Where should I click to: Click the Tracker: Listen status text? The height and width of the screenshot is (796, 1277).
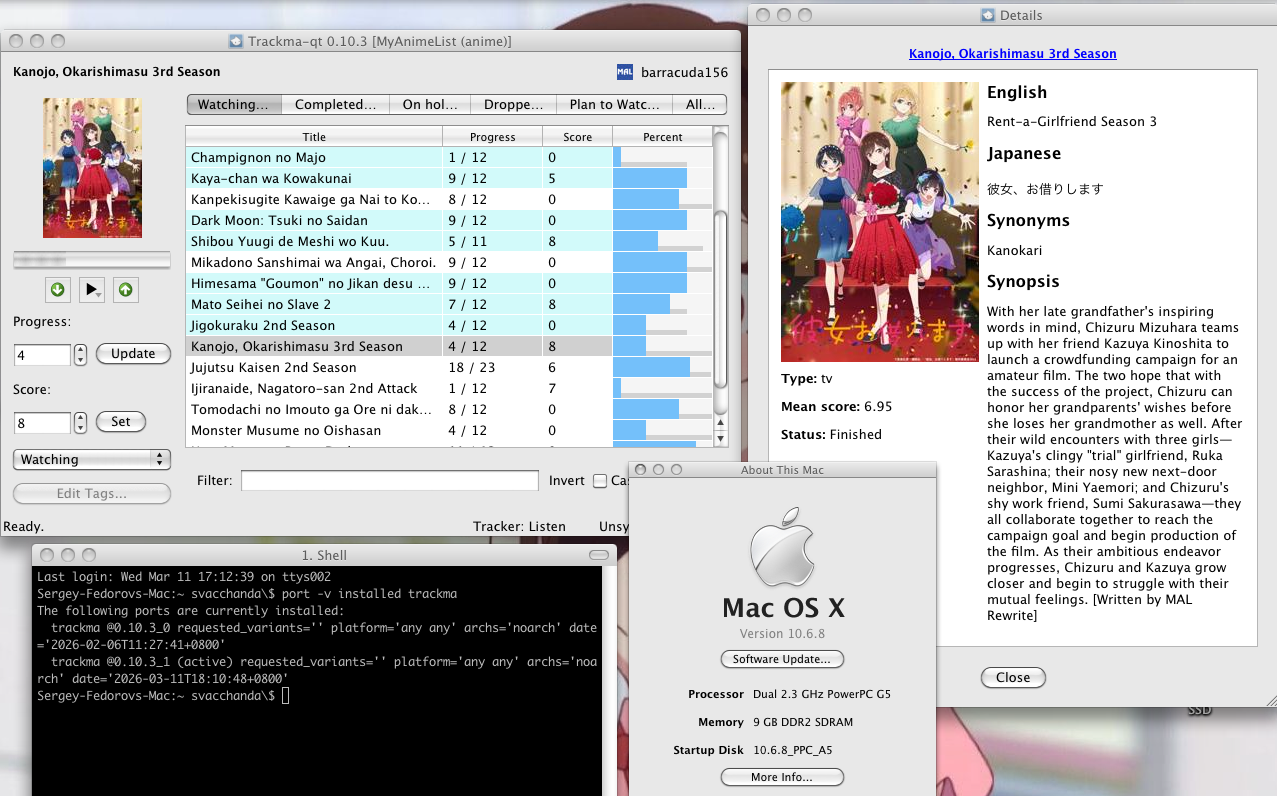[x=519, y=526]
